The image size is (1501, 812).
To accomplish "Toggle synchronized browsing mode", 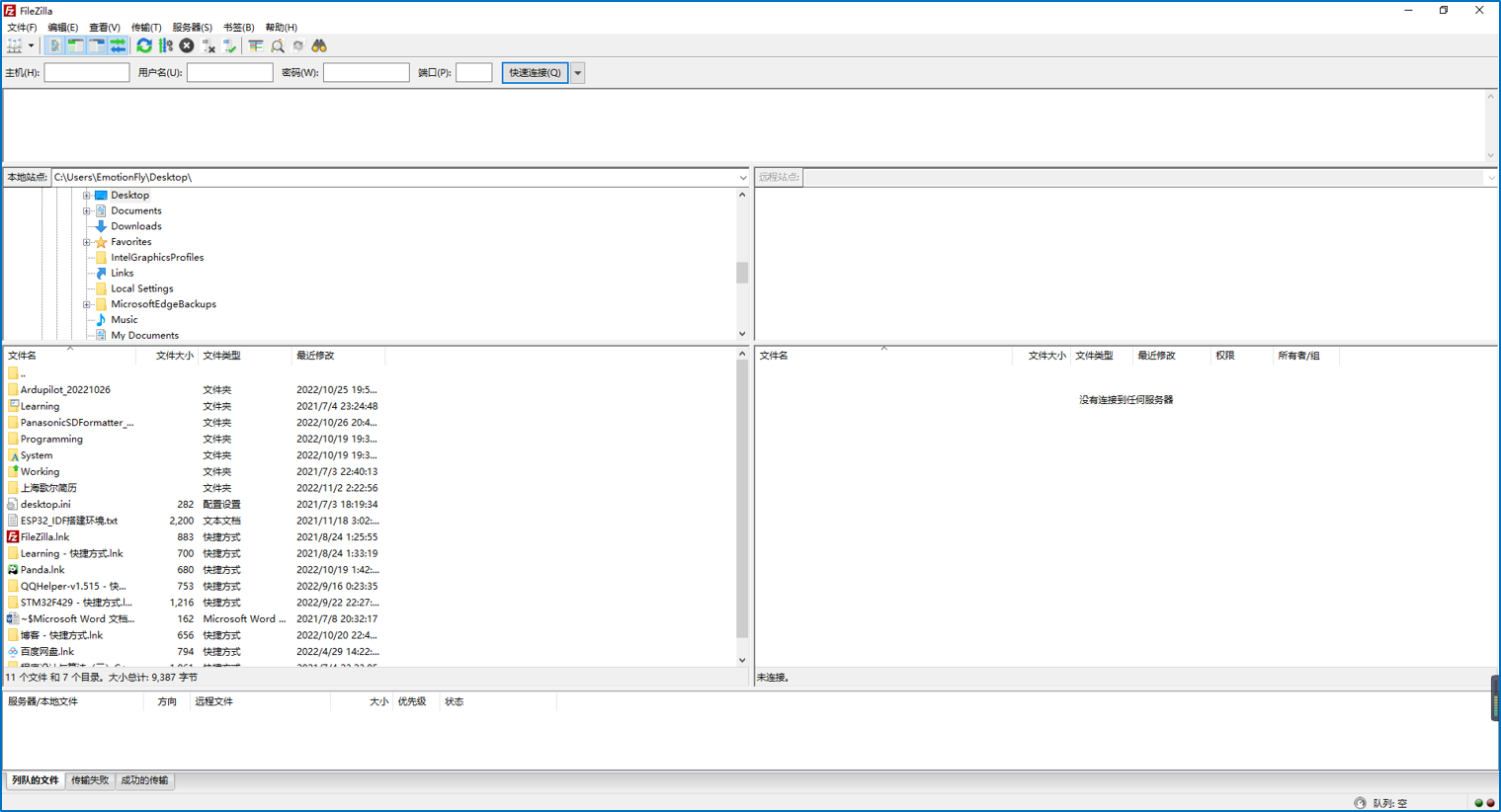I will click(298, 45).
